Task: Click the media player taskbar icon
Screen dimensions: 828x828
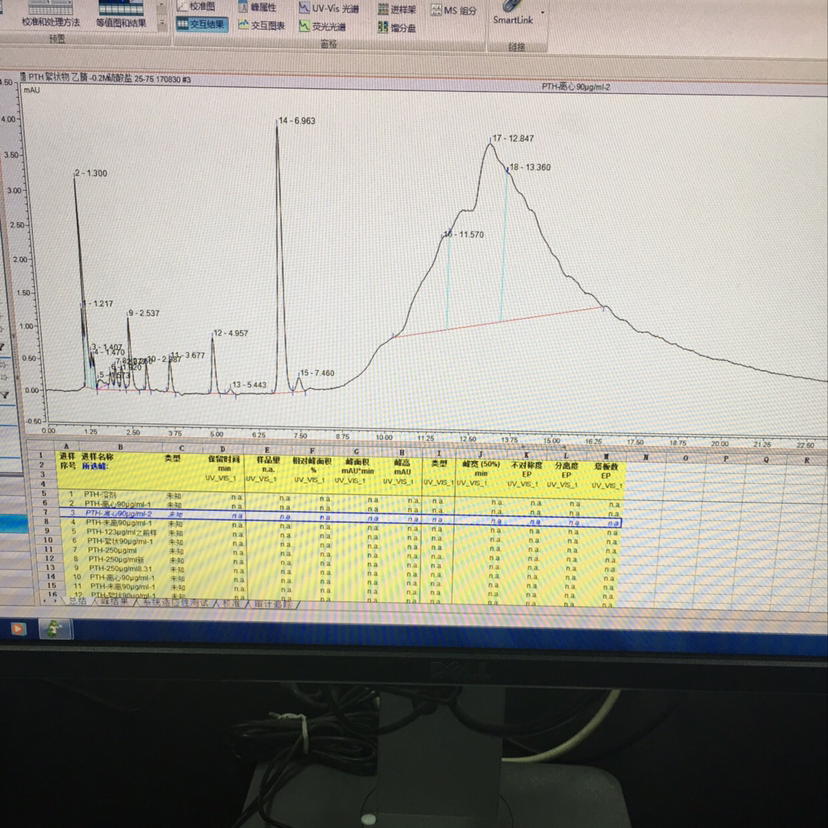Action: (18, 628)
